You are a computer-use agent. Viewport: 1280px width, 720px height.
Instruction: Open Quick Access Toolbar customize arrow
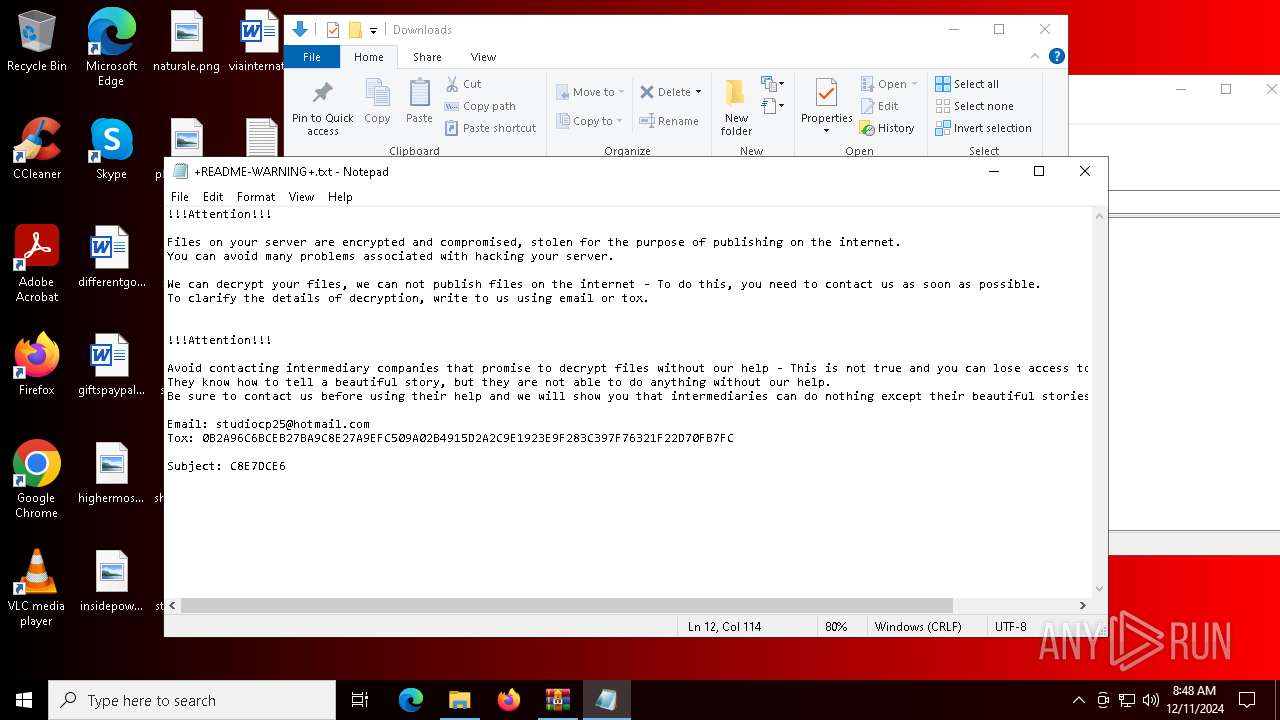coord(373,30)
